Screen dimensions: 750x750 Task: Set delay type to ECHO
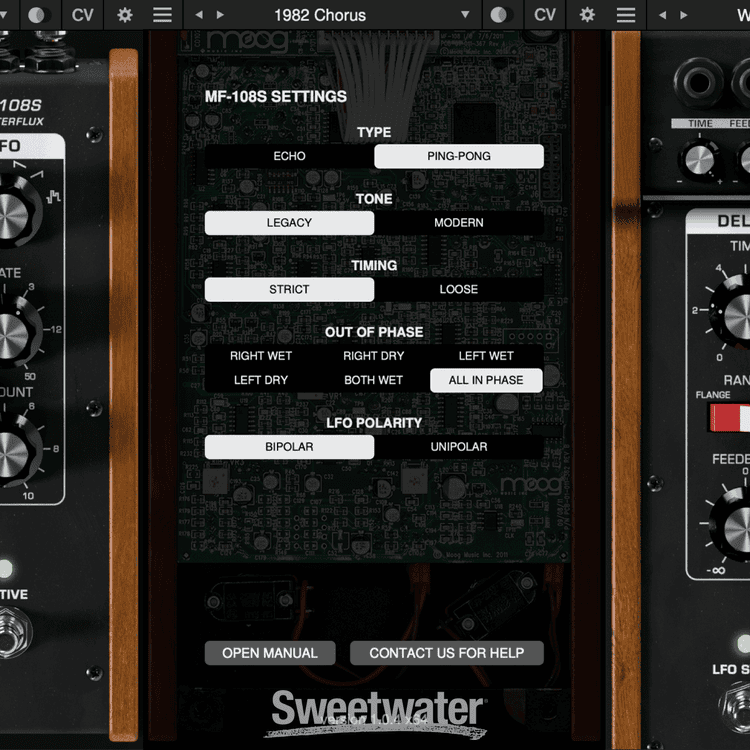(x=289, y=156)
